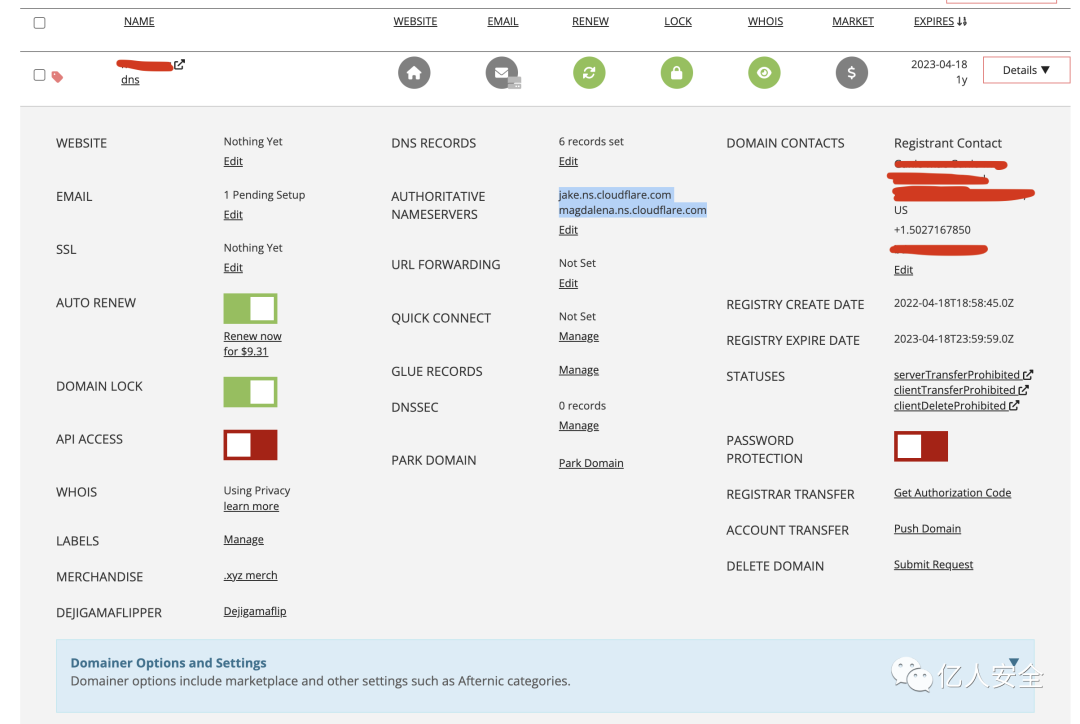This screenshot has width=1080, height=724.
Task: Edit the Email pending setup
Action: (x=233, y=215)
